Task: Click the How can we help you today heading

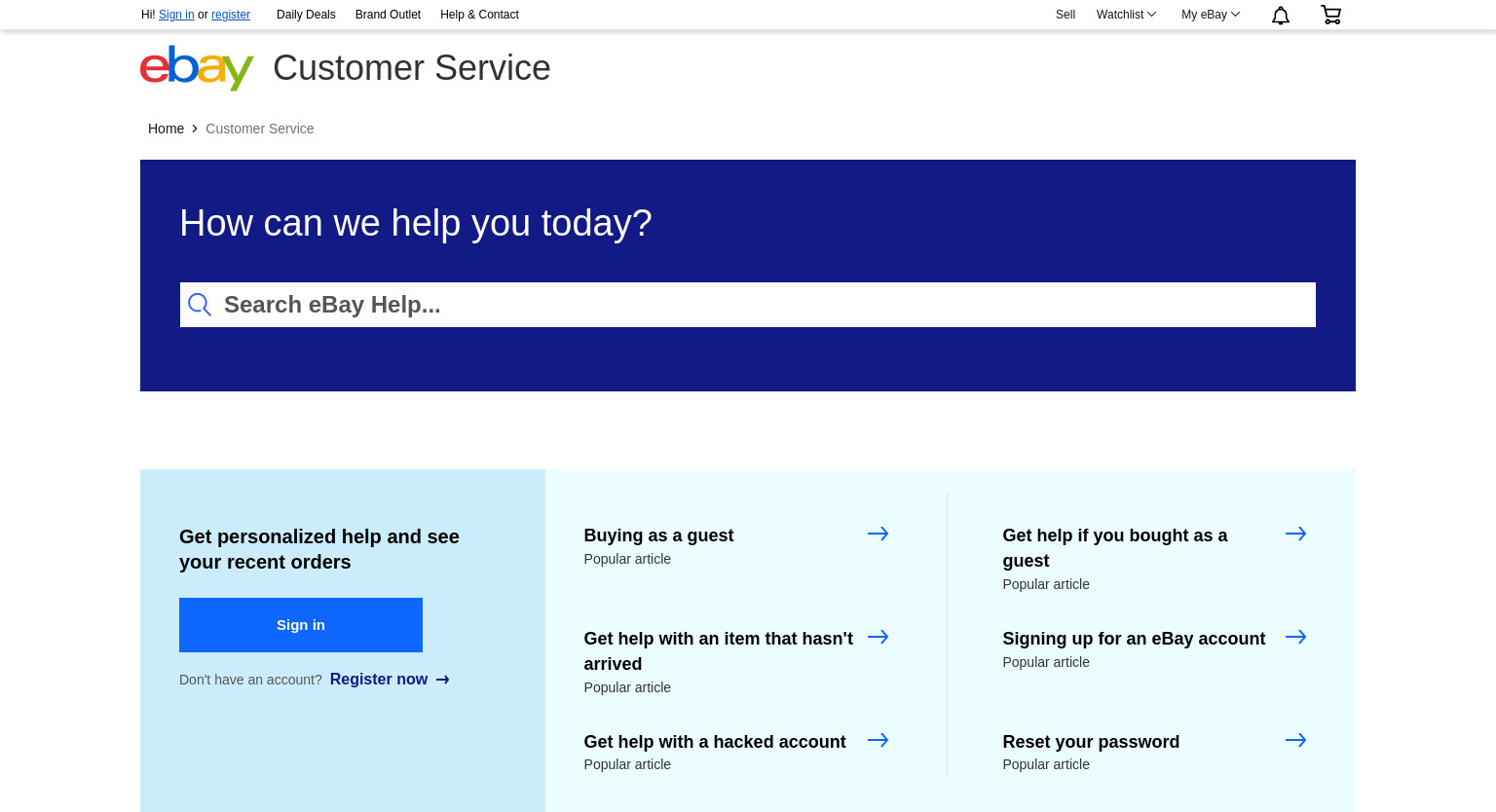Action: click(416, 223)
